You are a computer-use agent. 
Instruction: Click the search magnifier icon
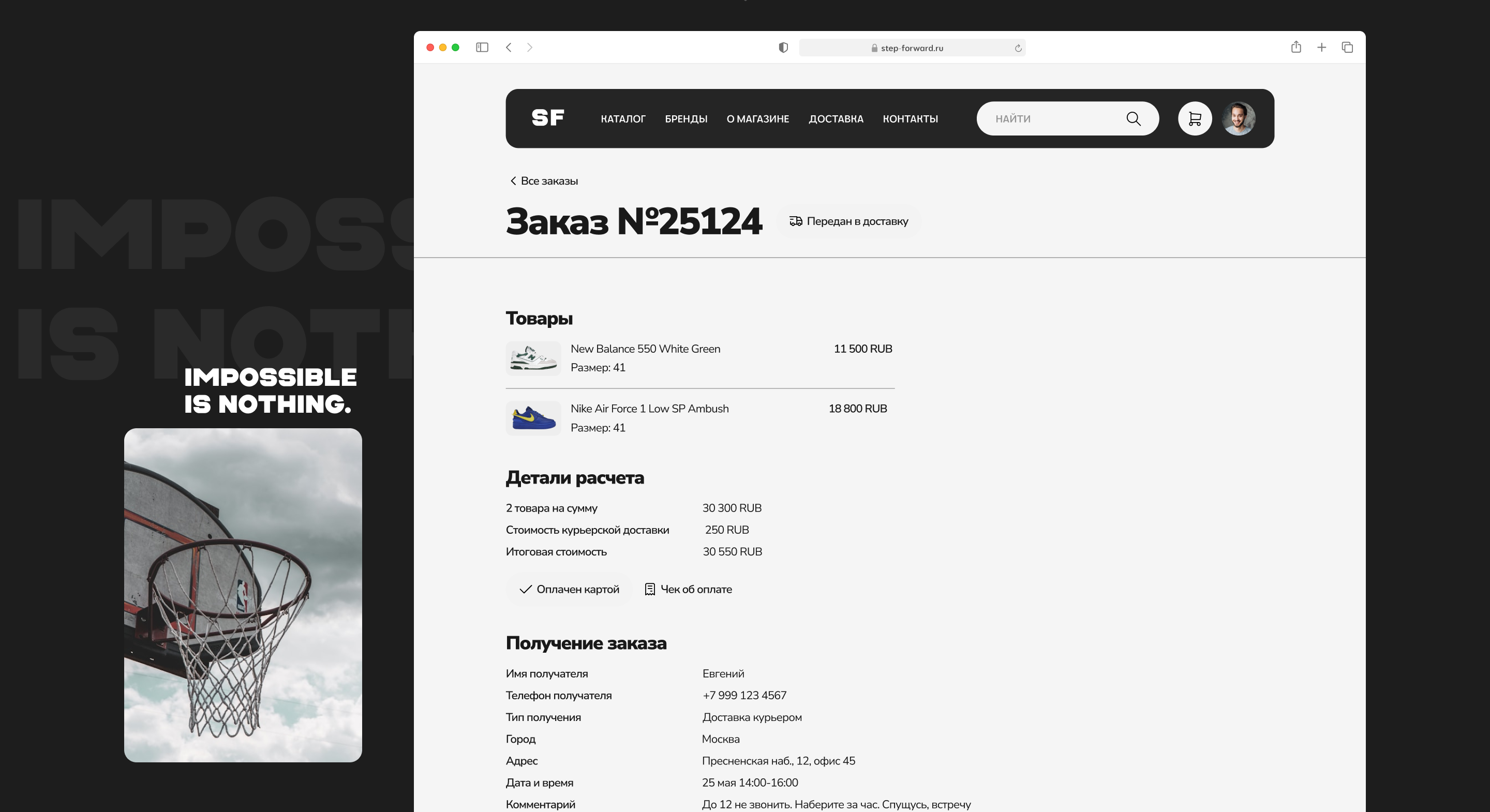(x=1133, y=118)
